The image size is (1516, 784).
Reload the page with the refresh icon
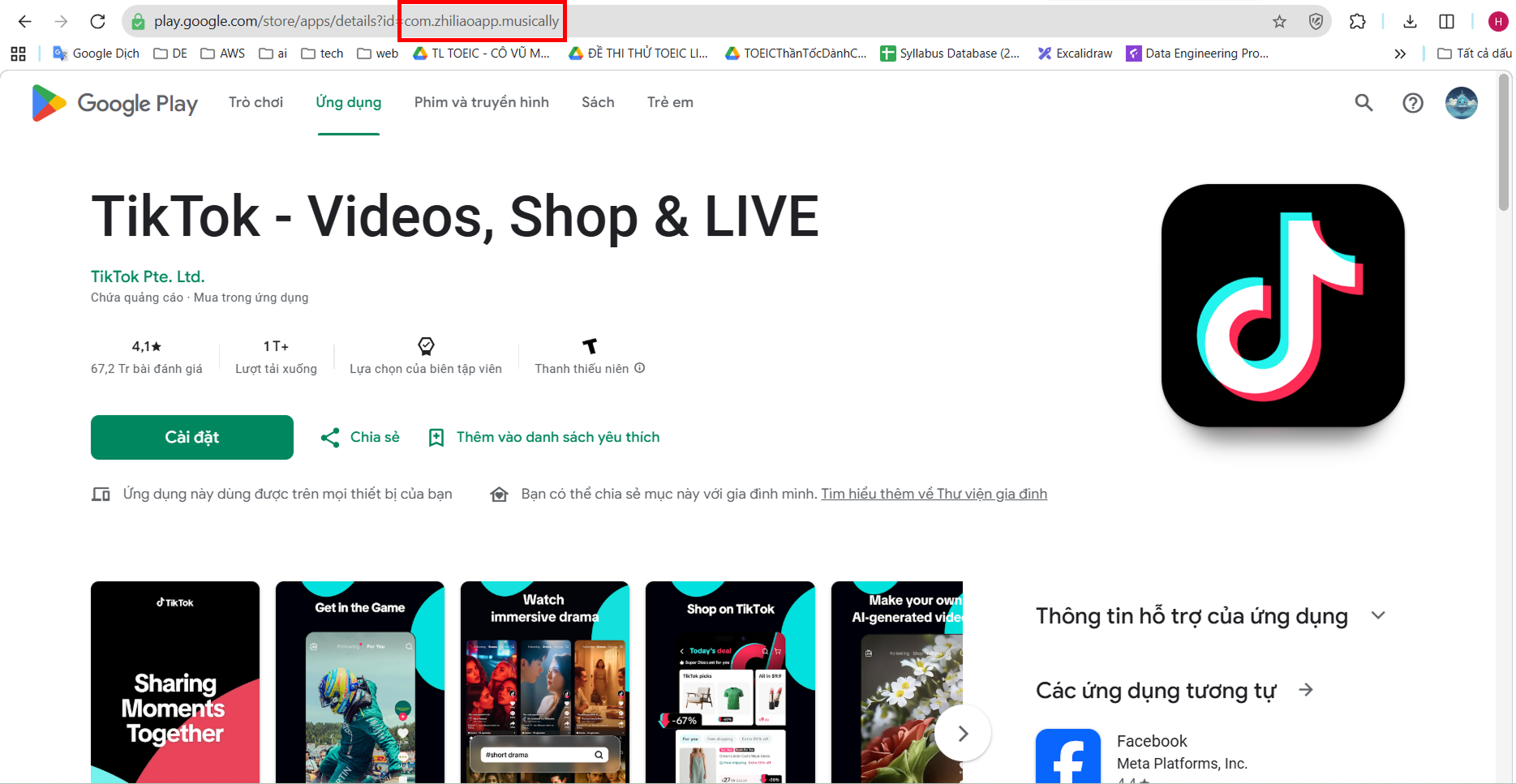(x=97, y=22)
